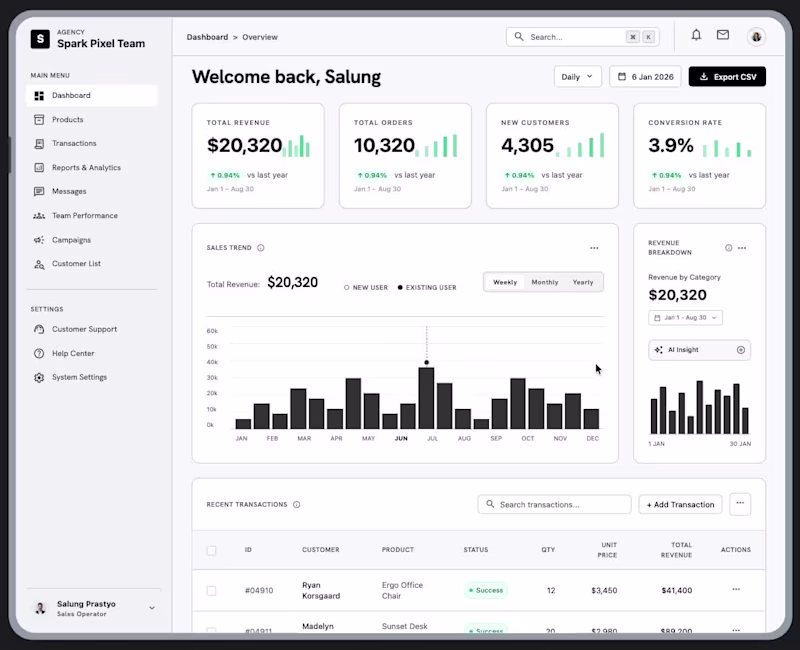Click the Spark Pixel Team logo icon

[40, 39]
